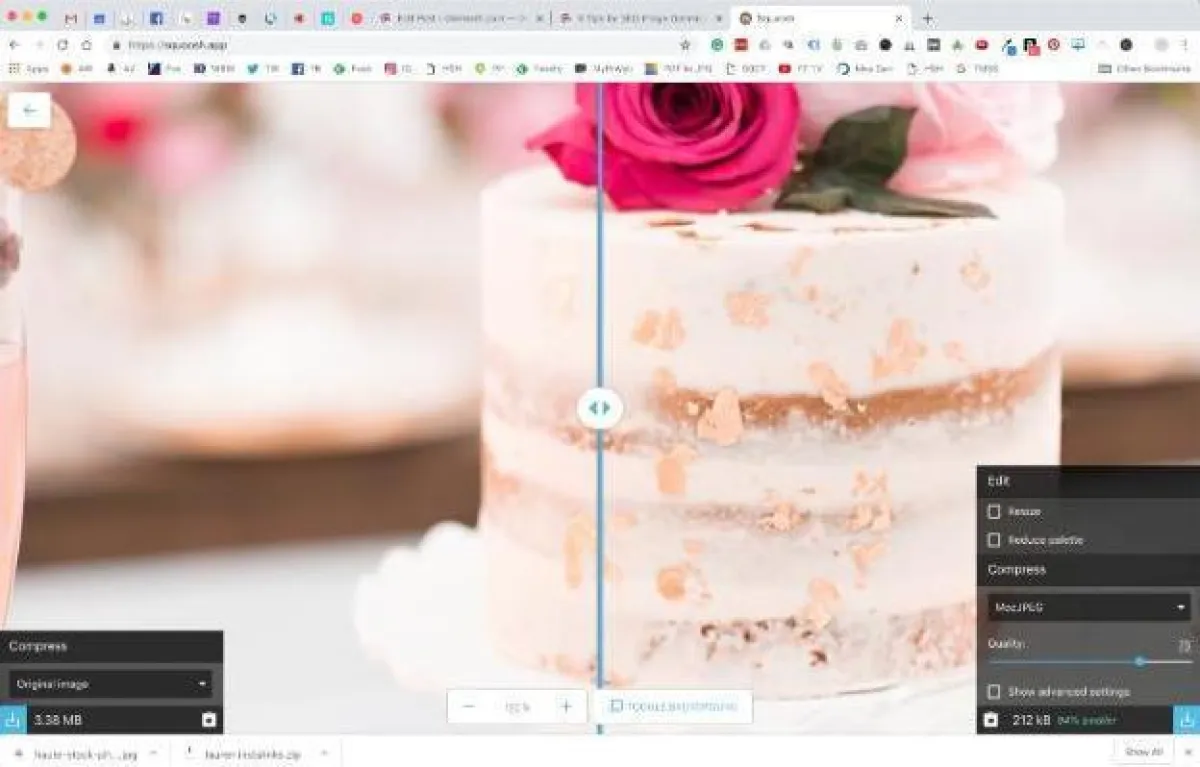
Task: Click the Toggle Background button
Action: tap(673, 707)
